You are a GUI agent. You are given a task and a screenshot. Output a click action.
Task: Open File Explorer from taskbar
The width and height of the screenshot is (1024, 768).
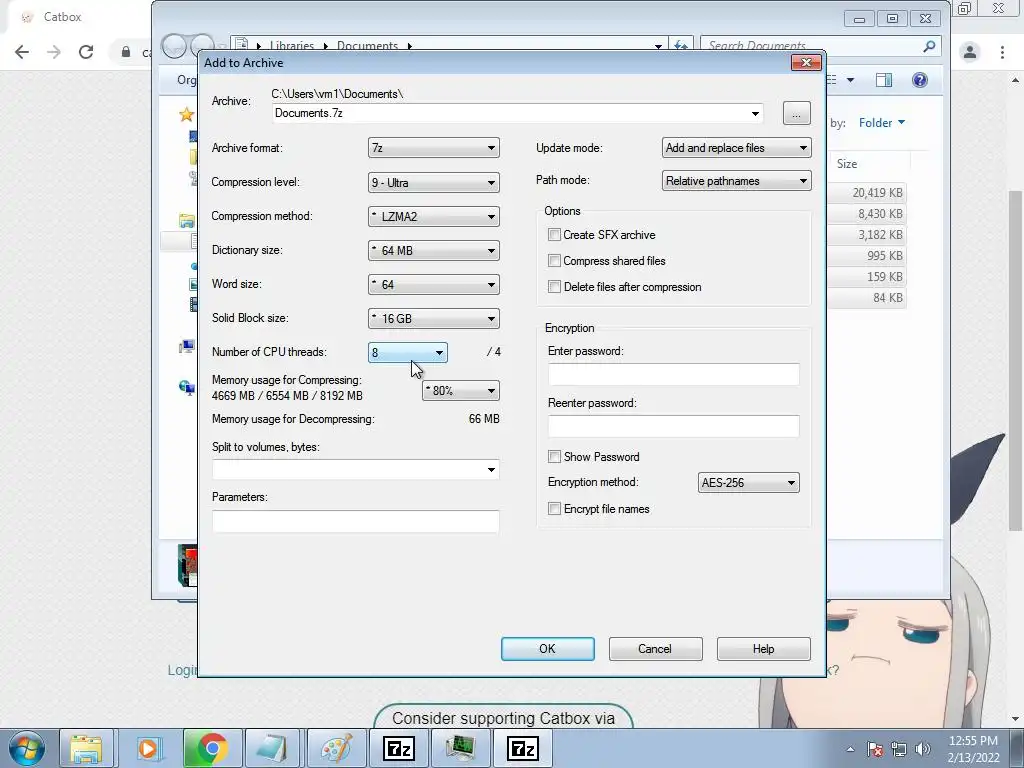point(86,748)
